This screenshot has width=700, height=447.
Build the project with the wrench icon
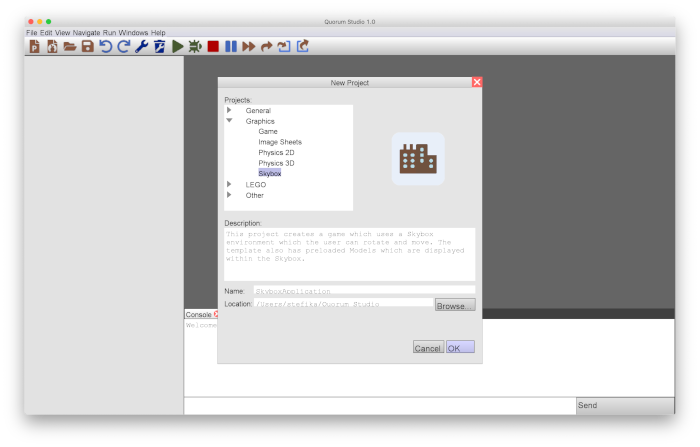(x=142, y=46)
